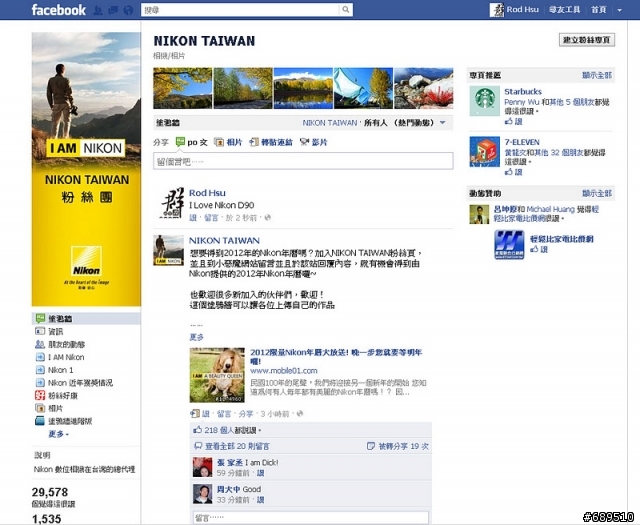
Task: Show all sponsored items 顯示全部
Action: tap(597, 193)
